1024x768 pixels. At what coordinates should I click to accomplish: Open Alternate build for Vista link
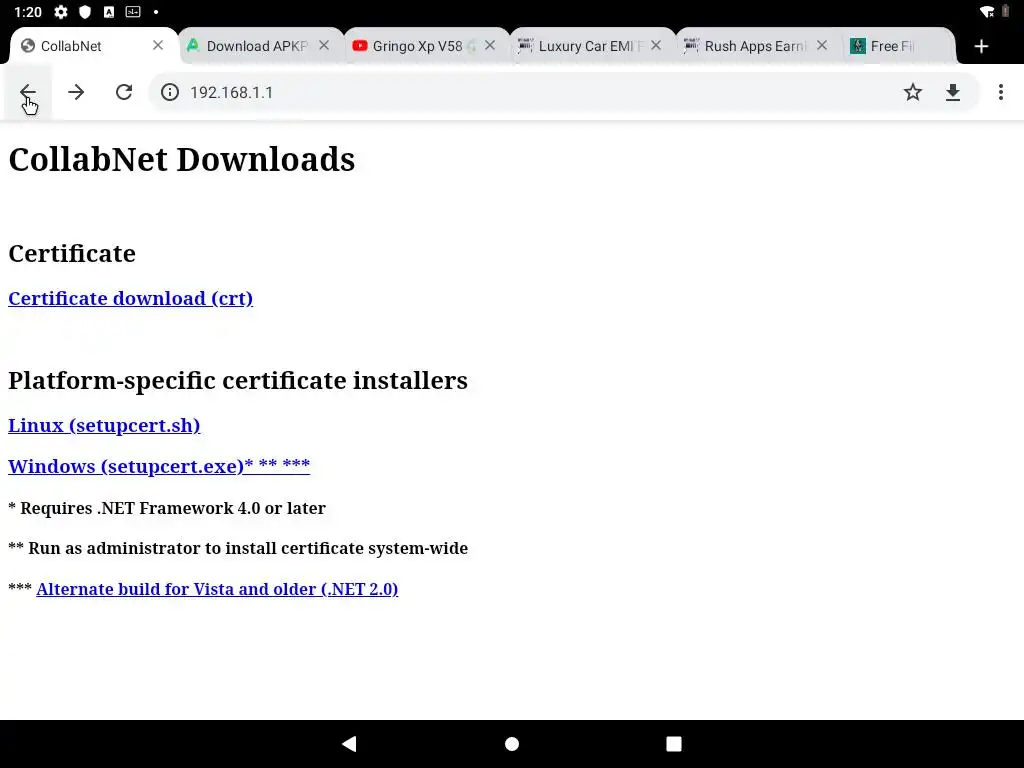coord(217,589)
